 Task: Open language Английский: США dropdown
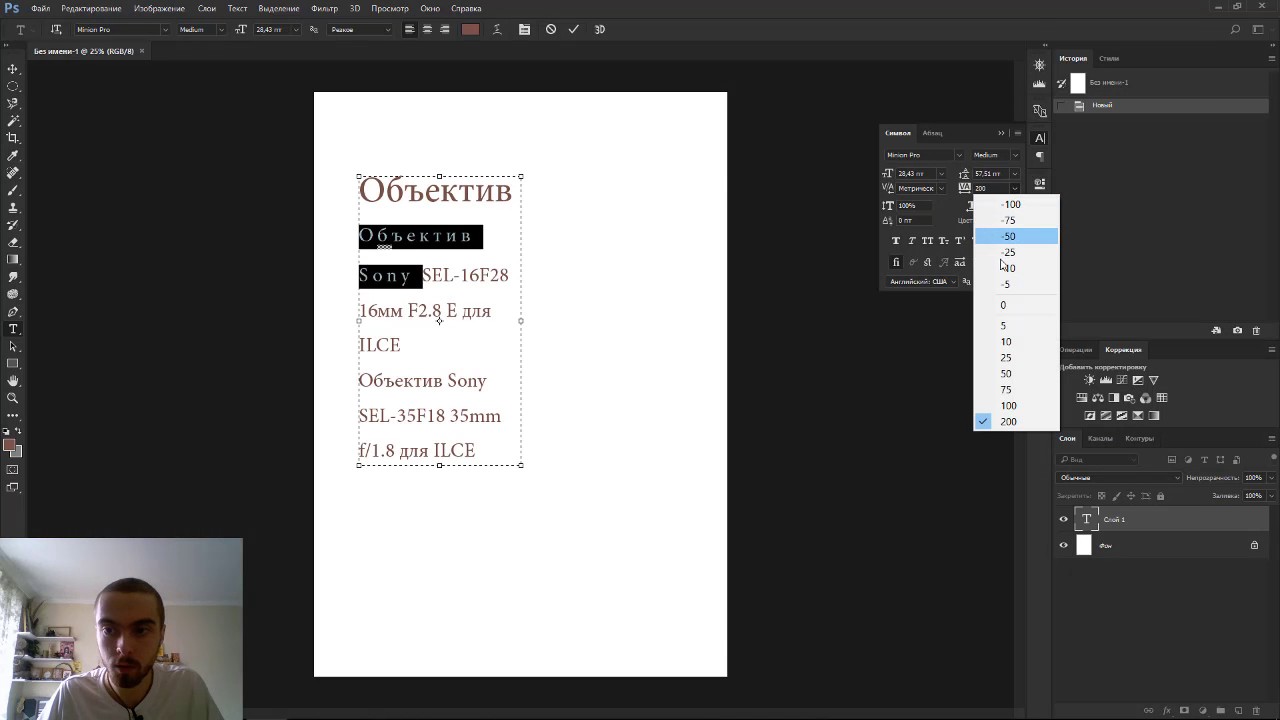923,282
